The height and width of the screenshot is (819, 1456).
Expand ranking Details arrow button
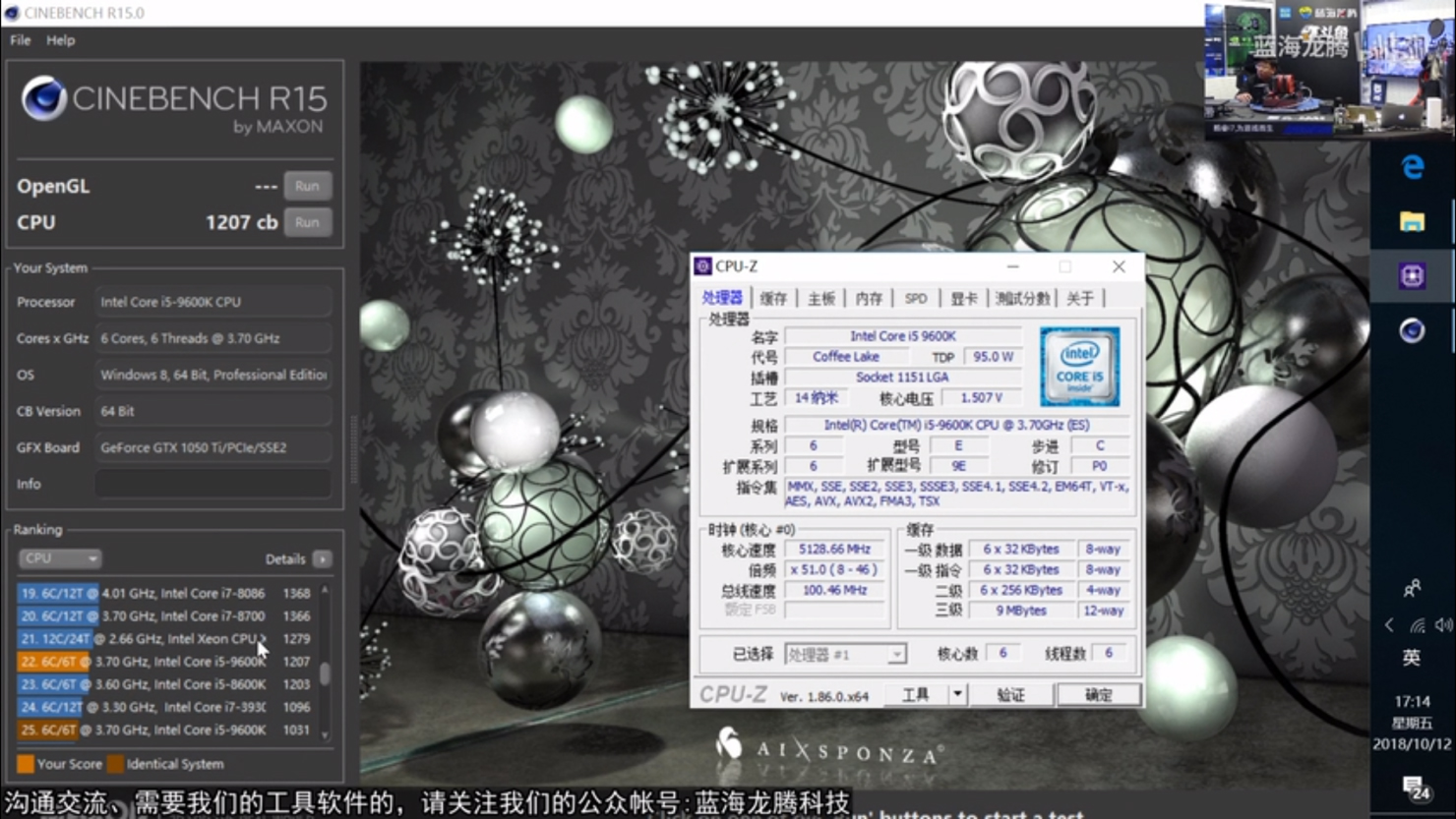pos(322,558)
